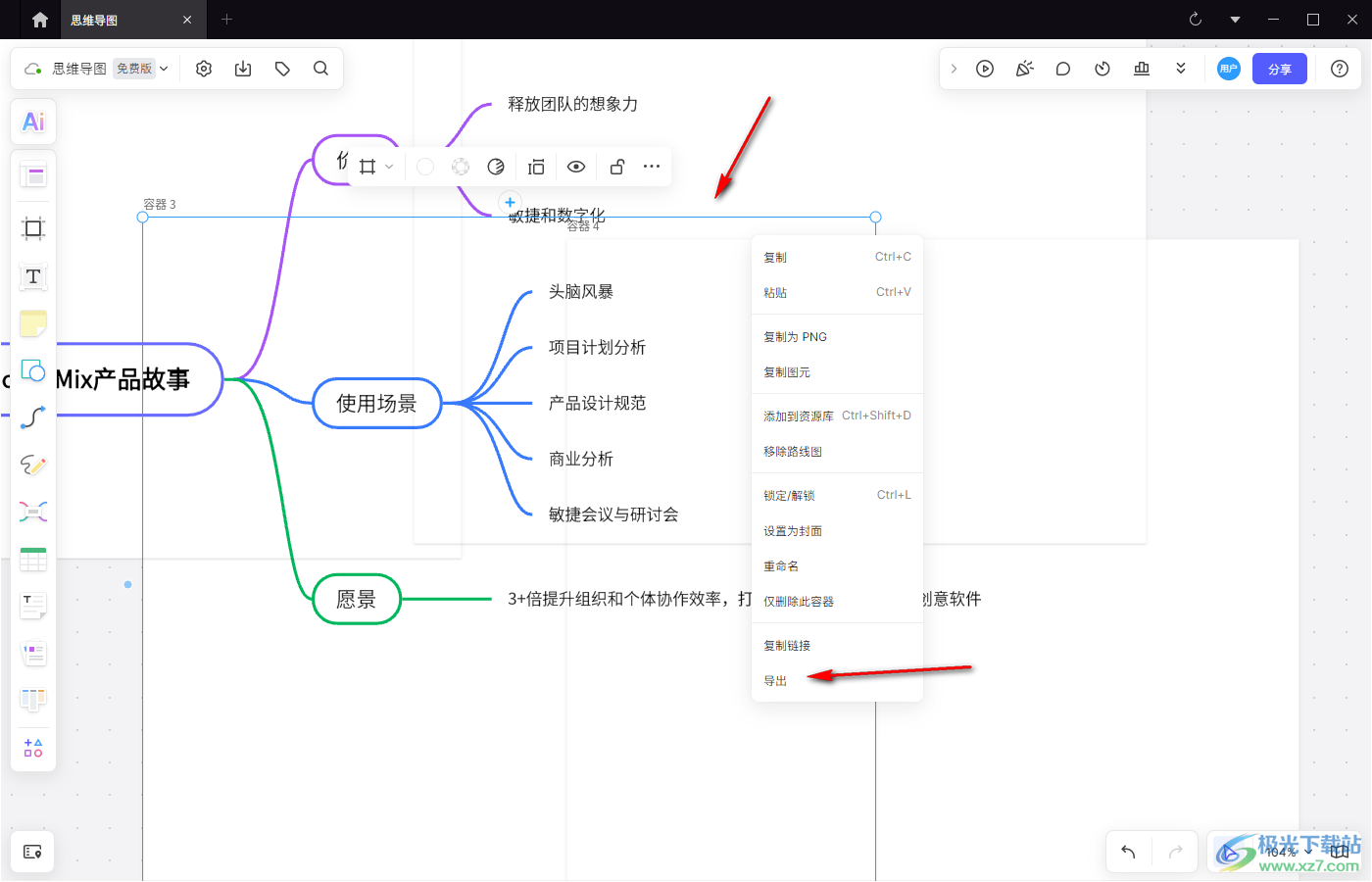This screenshot has width=1372, height=882.
Task: Open the 思维导图 file name dropdown
Action: 164,69
